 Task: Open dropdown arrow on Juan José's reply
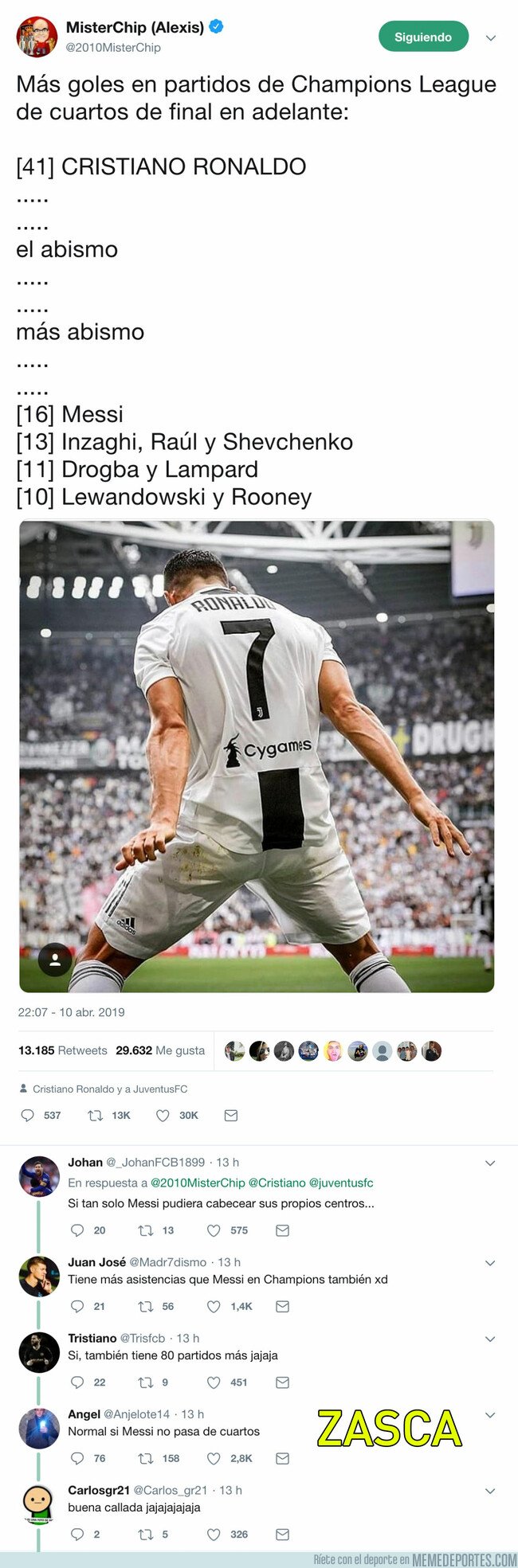[490, 1263]
